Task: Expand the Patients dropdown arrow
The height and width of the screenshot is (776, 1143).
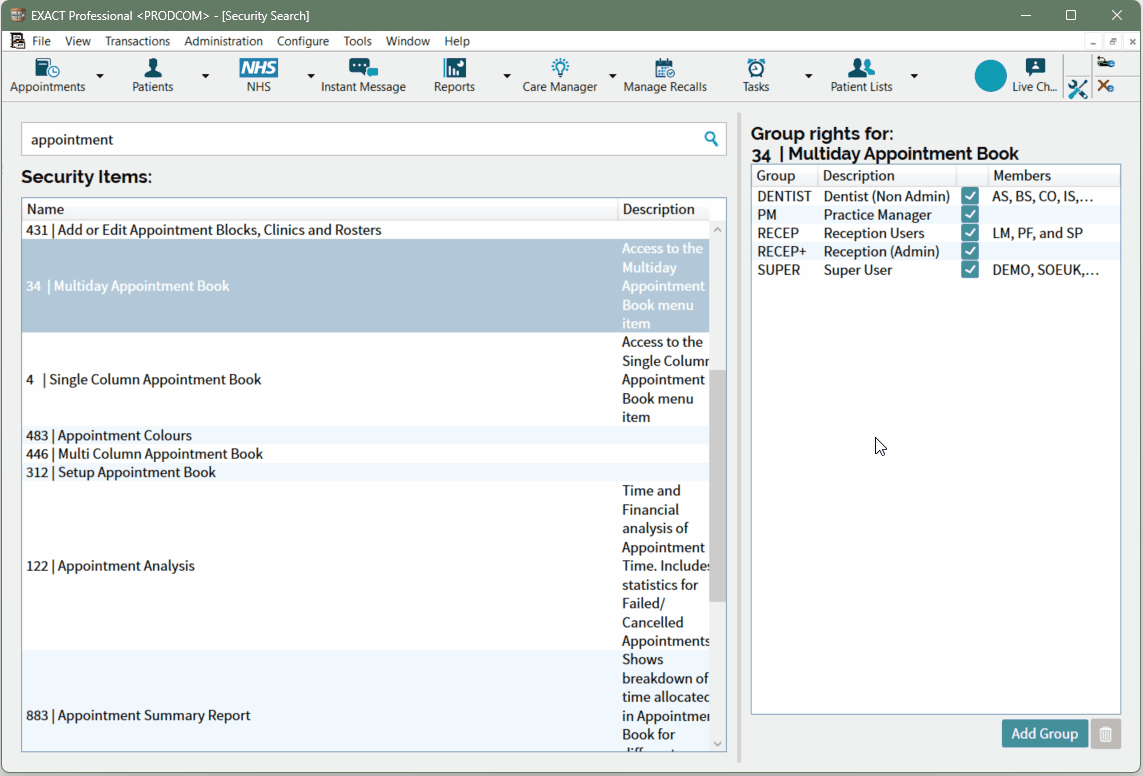Action: point(206,76)
